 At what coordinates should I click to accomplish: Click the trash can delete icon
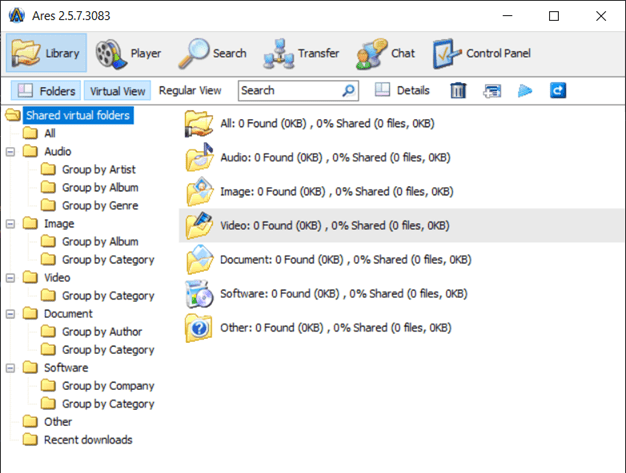pyautogui.click(x=458, y=91)
